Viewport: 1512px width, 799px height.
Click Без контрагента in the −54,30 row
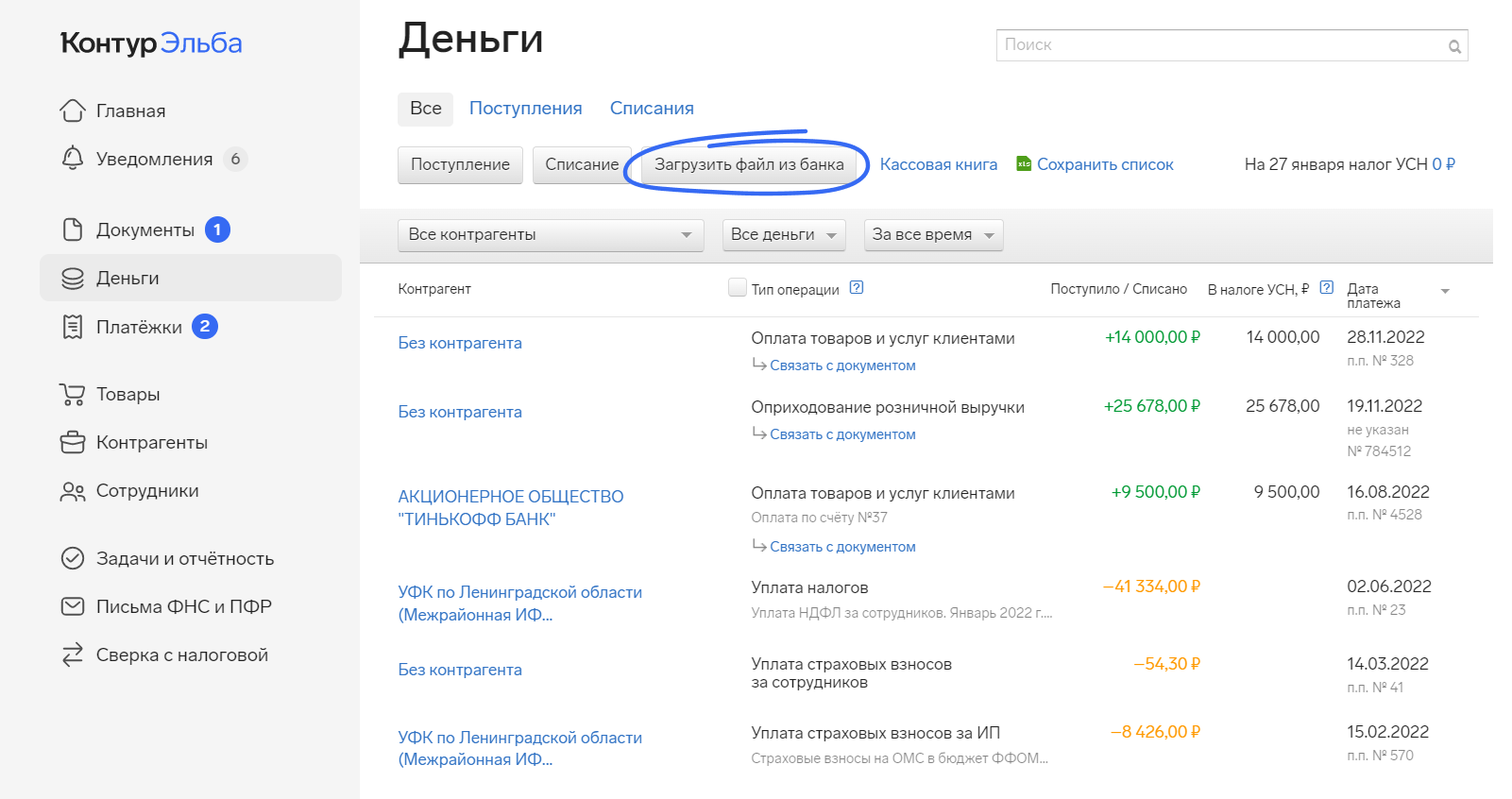[x=460, y=670]
